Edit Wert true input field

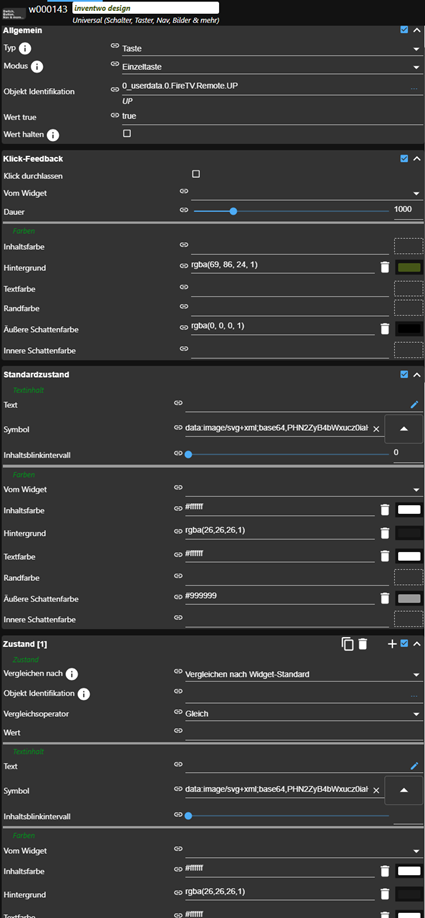tap(272, 117)
